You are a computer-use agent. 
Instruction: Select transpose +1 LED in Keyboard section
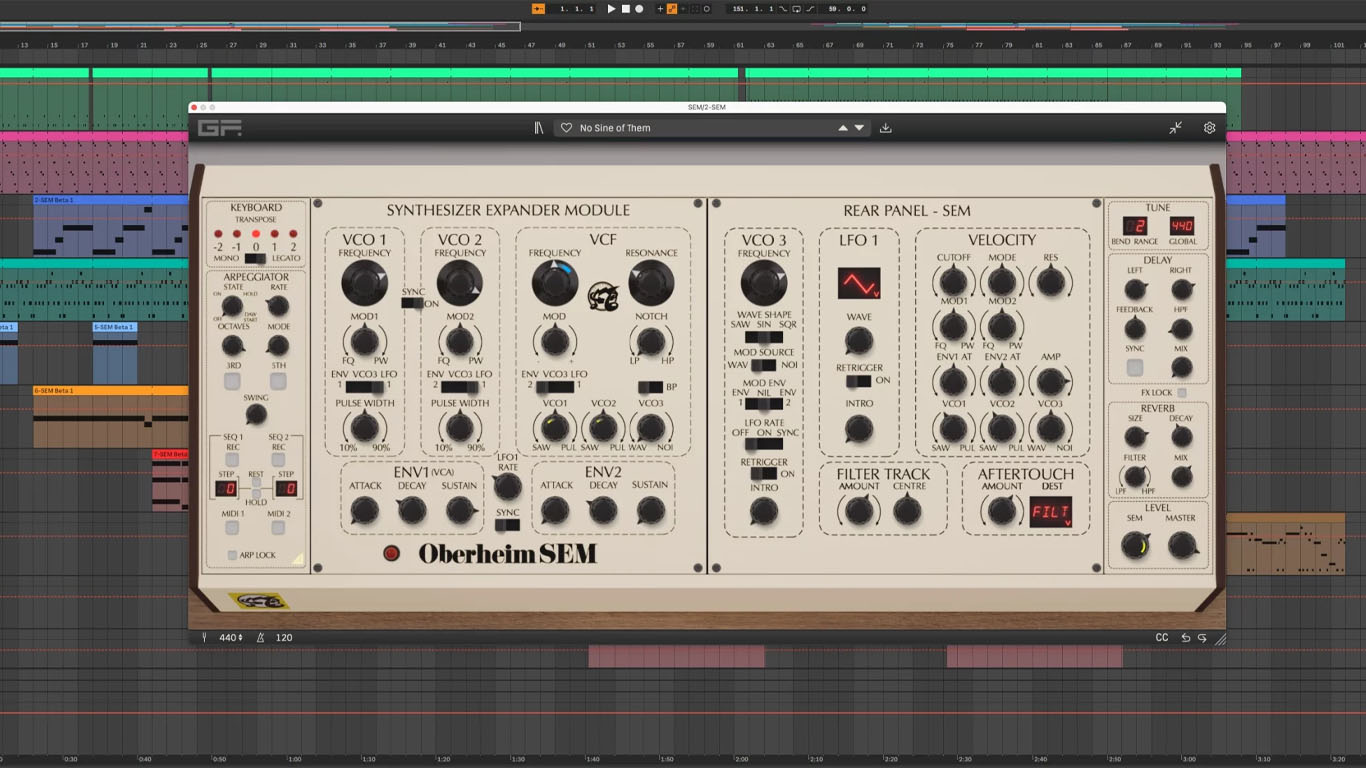click(274, 234)
